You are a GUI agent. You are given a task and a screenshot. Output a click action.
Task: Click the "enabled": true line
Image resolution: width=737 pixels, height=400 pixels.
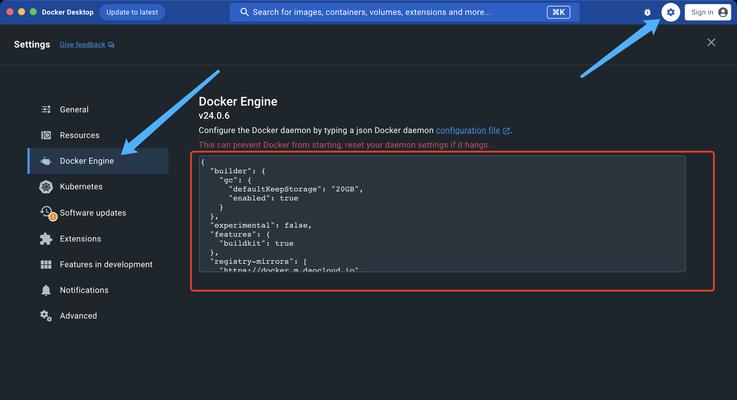(x=263, y=198)
